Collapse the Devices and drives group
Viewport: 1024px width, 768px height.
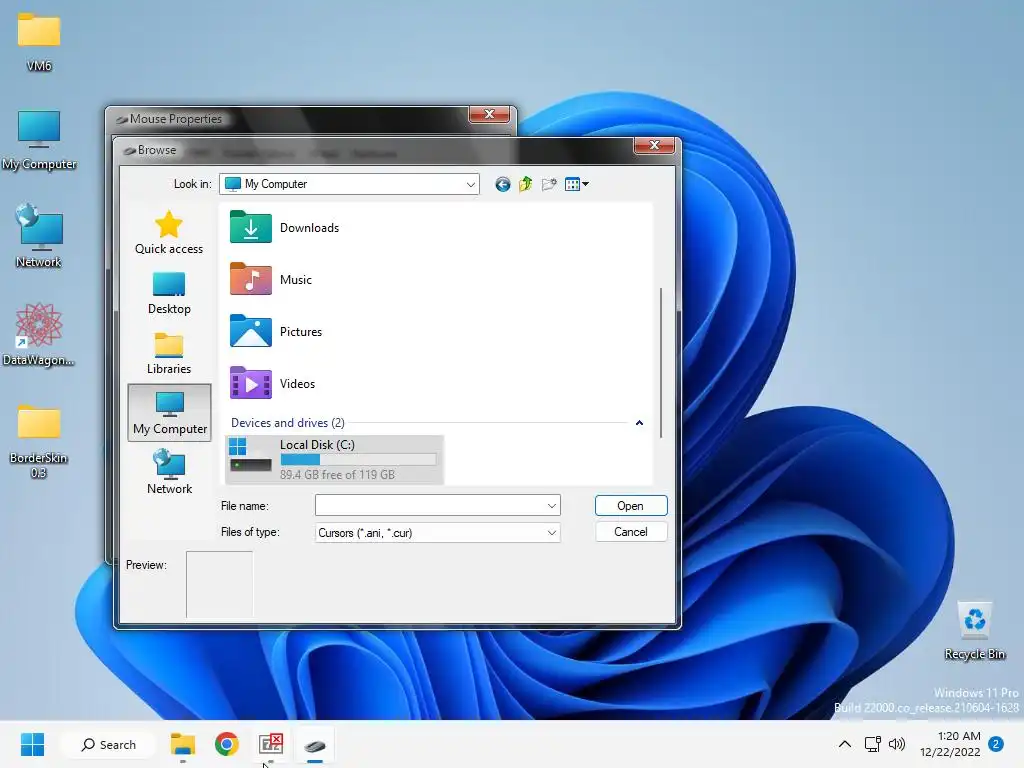(639, 423)
